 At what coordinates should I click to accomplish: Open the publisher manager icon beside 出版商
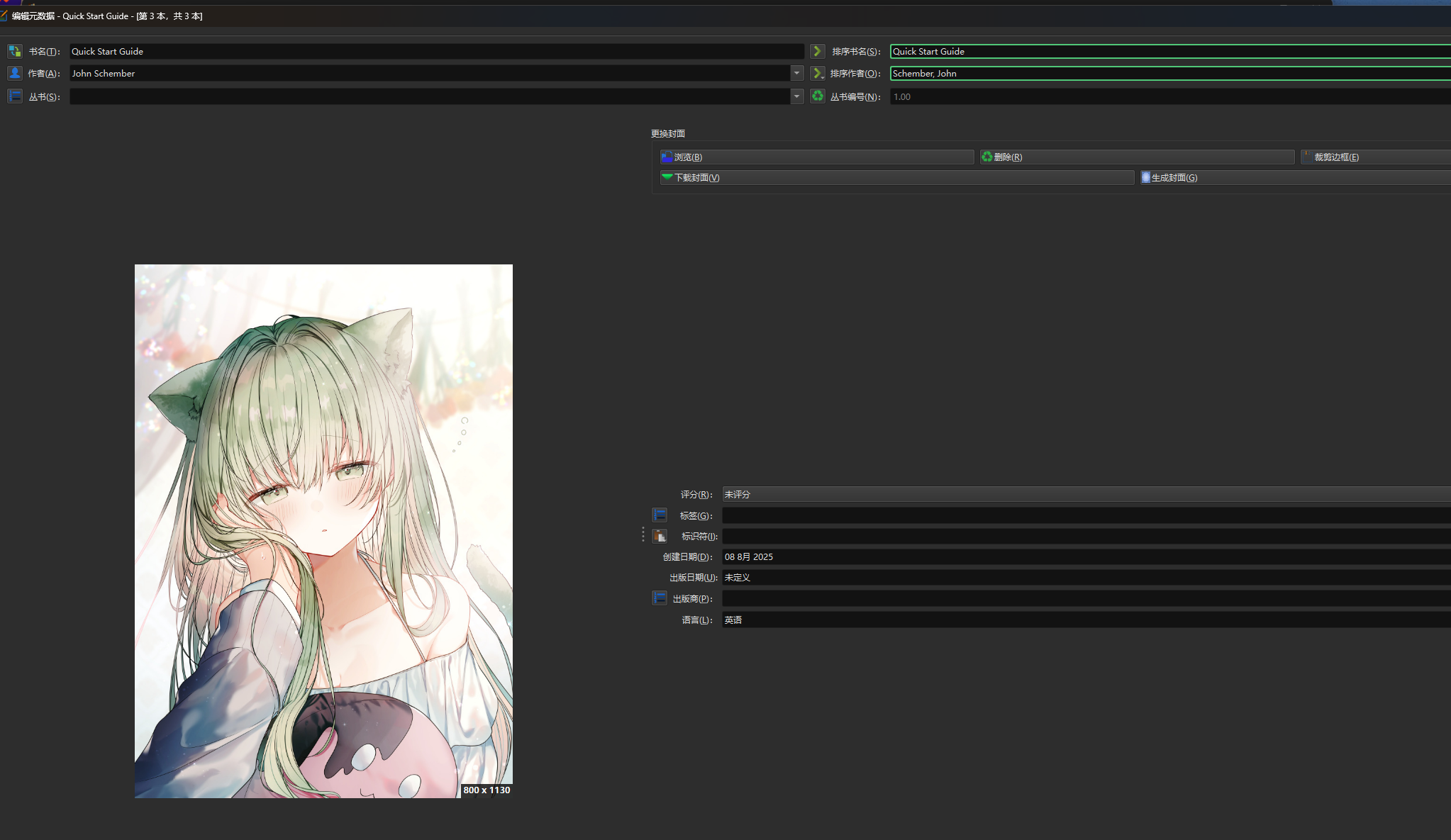click(x=660, y=598)
